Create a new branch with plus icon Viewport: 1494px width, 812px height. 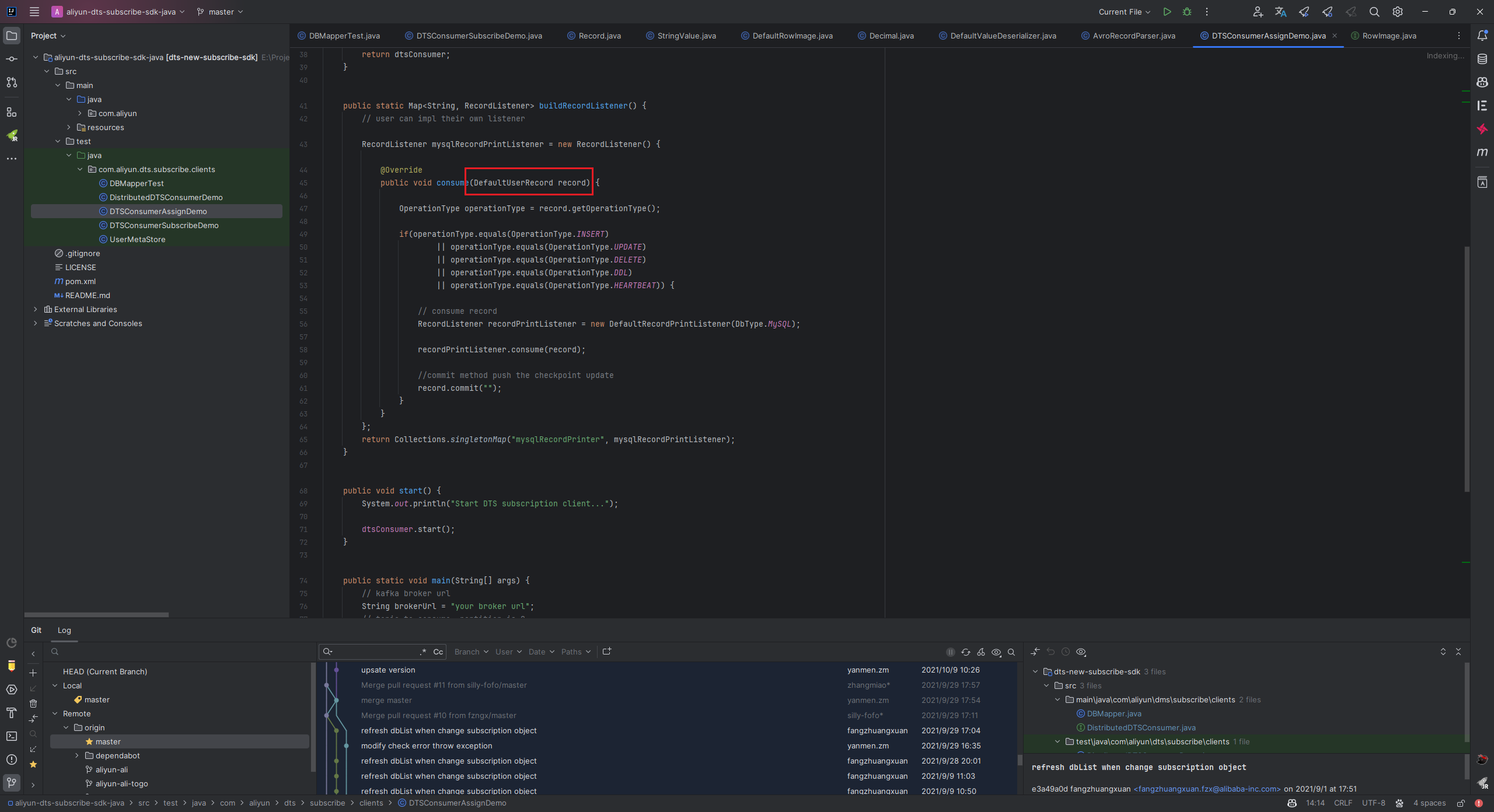point(33,673)
